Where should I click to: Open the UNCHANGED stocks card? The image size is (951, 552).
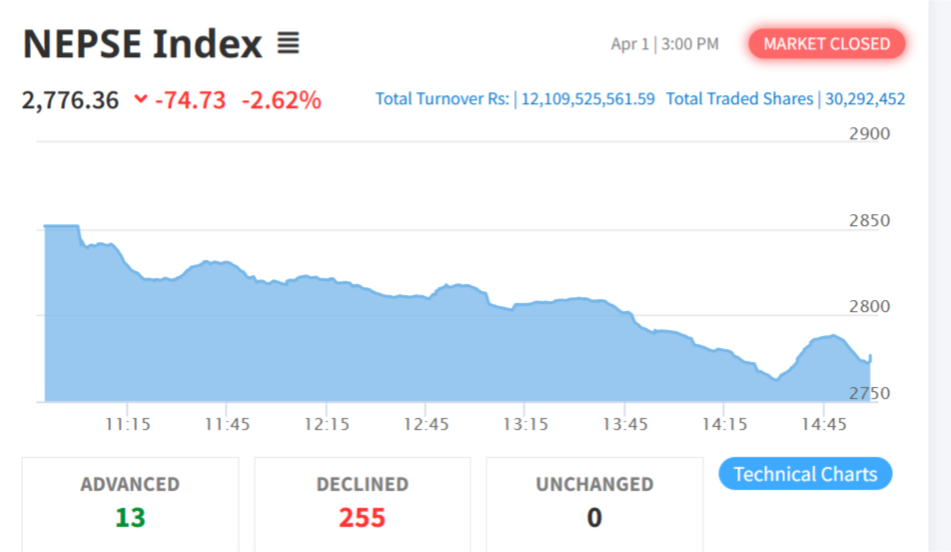594,503
